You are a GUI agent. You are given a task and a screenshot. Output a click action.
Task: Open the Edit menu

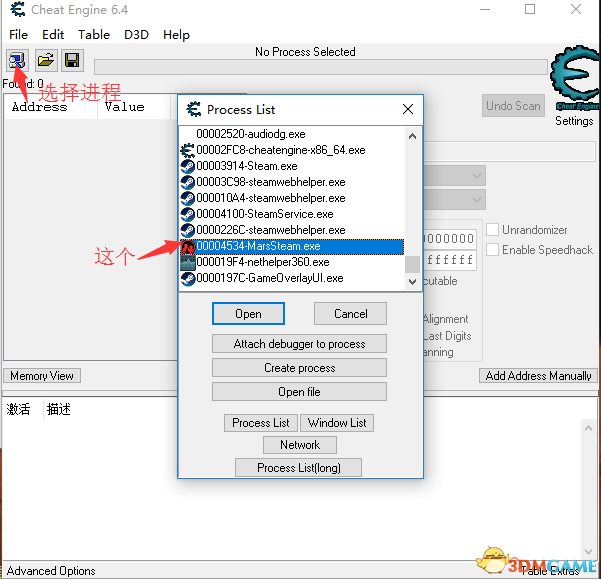(53, 34)
